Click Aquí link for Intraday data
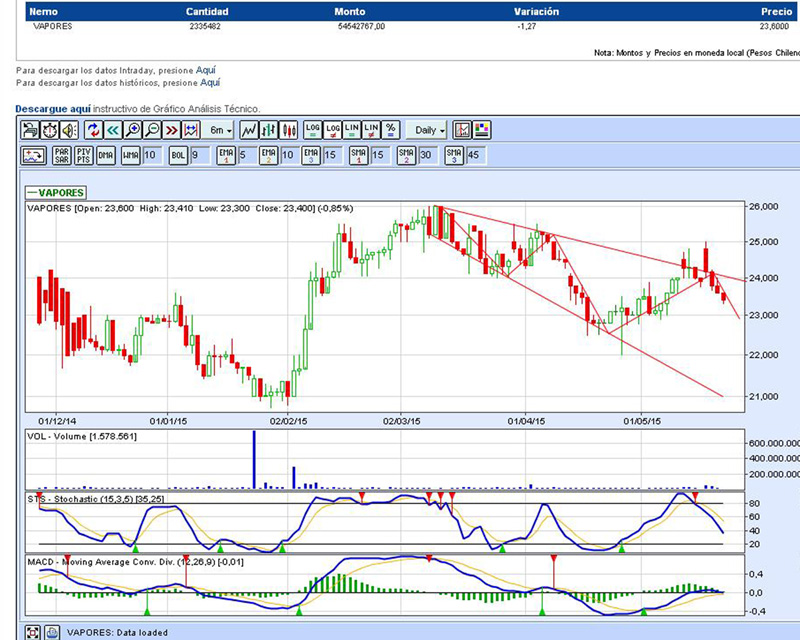Viewport: 800px width, 640px height. (x=205, y=70)
